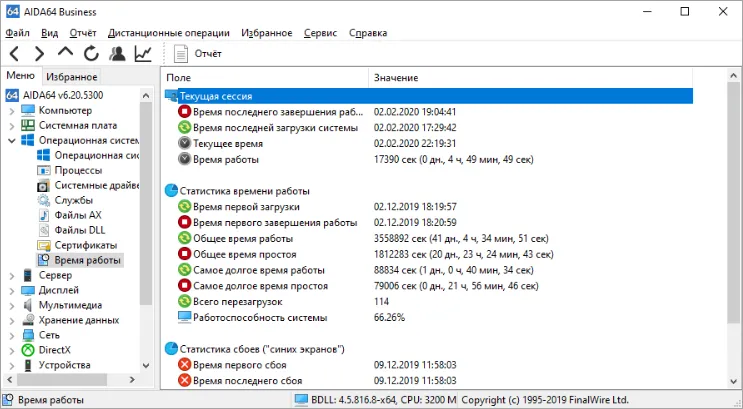
Task: Click the main panel scroll up arrow
Action: click(x=734, y=76)
